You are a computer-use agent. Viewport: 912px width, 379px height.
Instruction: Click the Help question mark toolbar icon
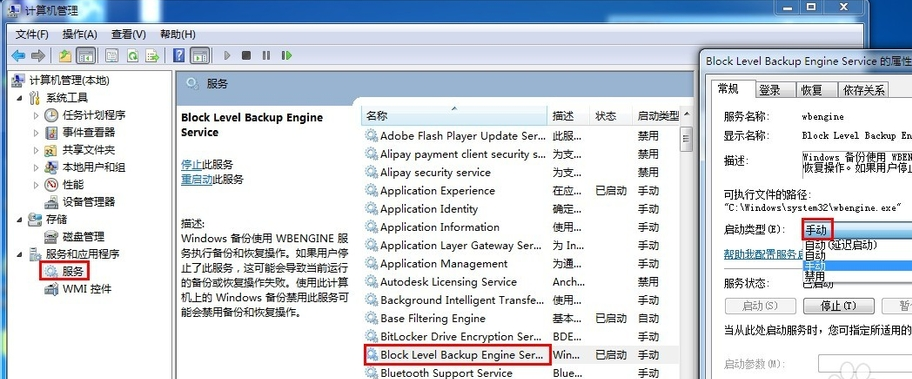coord(179,56)
